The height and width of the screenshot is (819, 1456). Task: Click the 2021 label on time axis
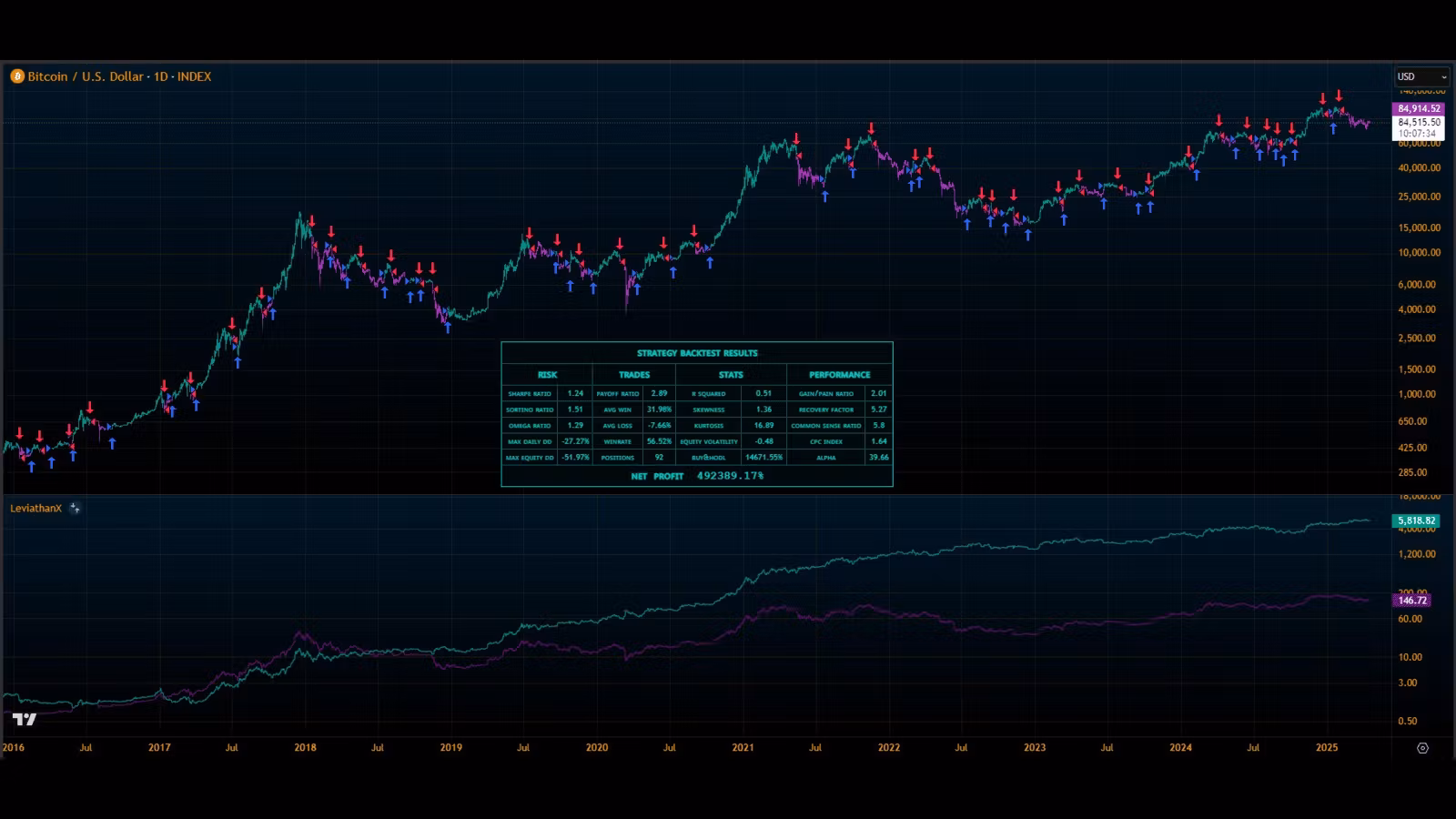(743, 748)
